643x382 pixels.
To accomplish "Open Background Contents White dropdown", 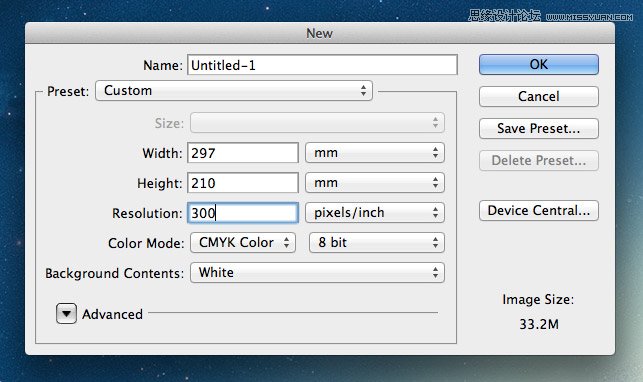I will coord(317,273).
